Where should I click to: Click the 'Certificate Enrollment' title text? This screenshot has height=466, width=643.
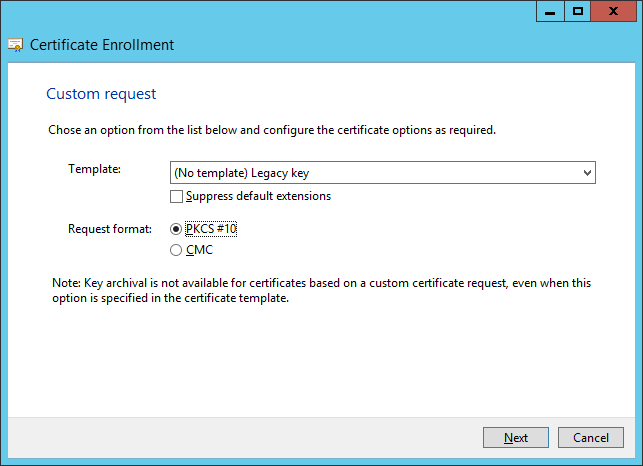tap(102, 45)
